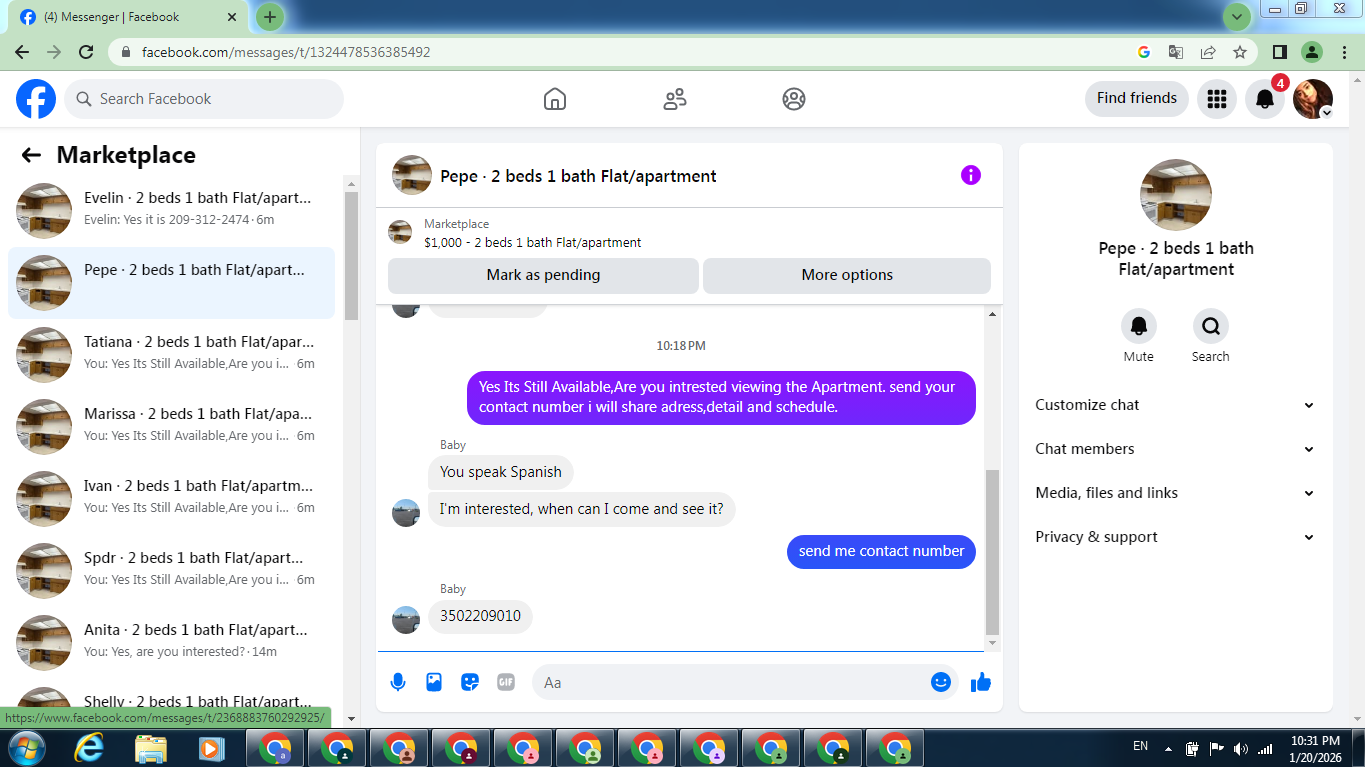
Task: Click the message 'I'm interested, when can I come'
Action: tap(582, 509)
